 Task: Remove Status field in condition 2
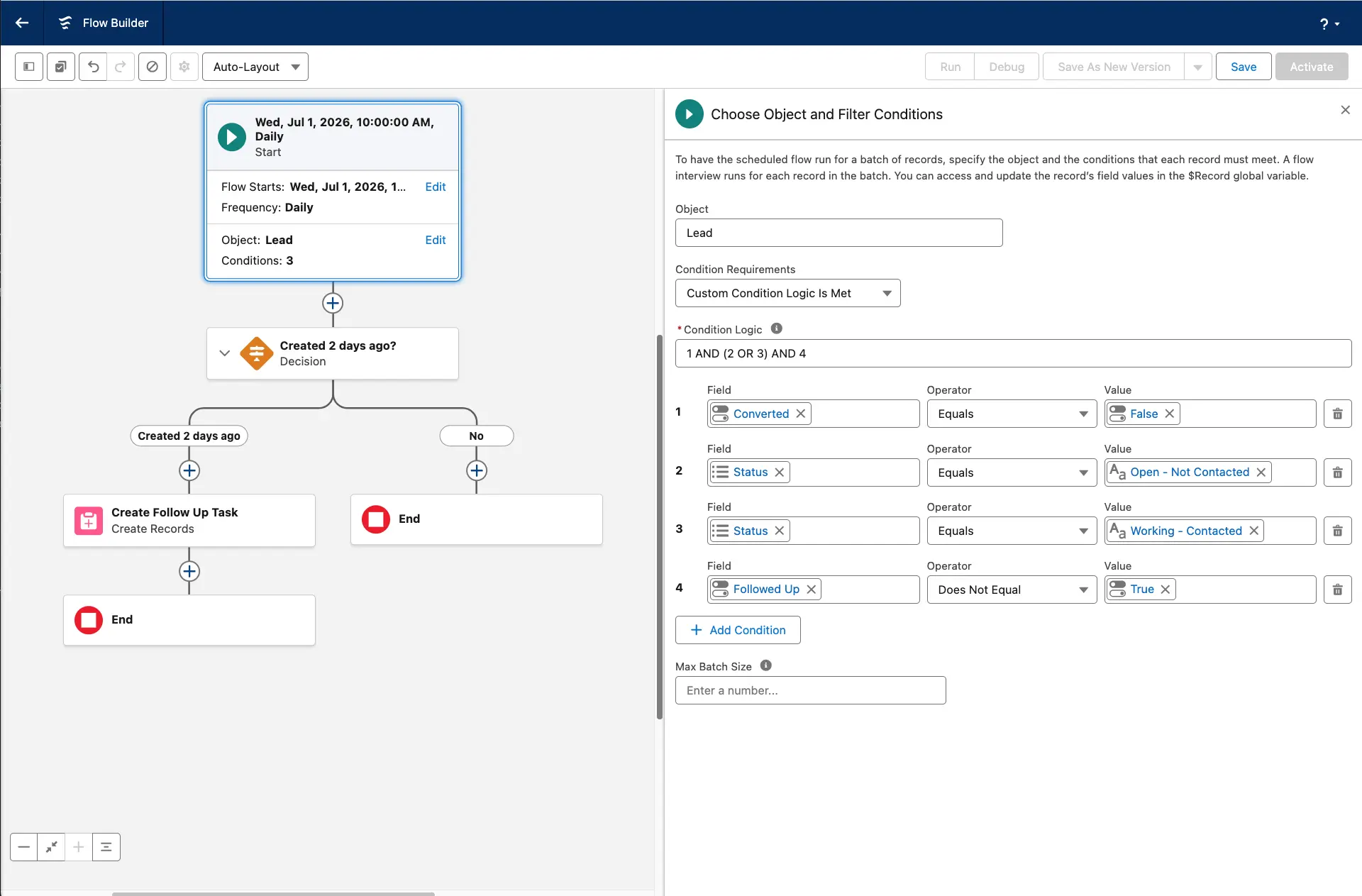tap(780, 472)
